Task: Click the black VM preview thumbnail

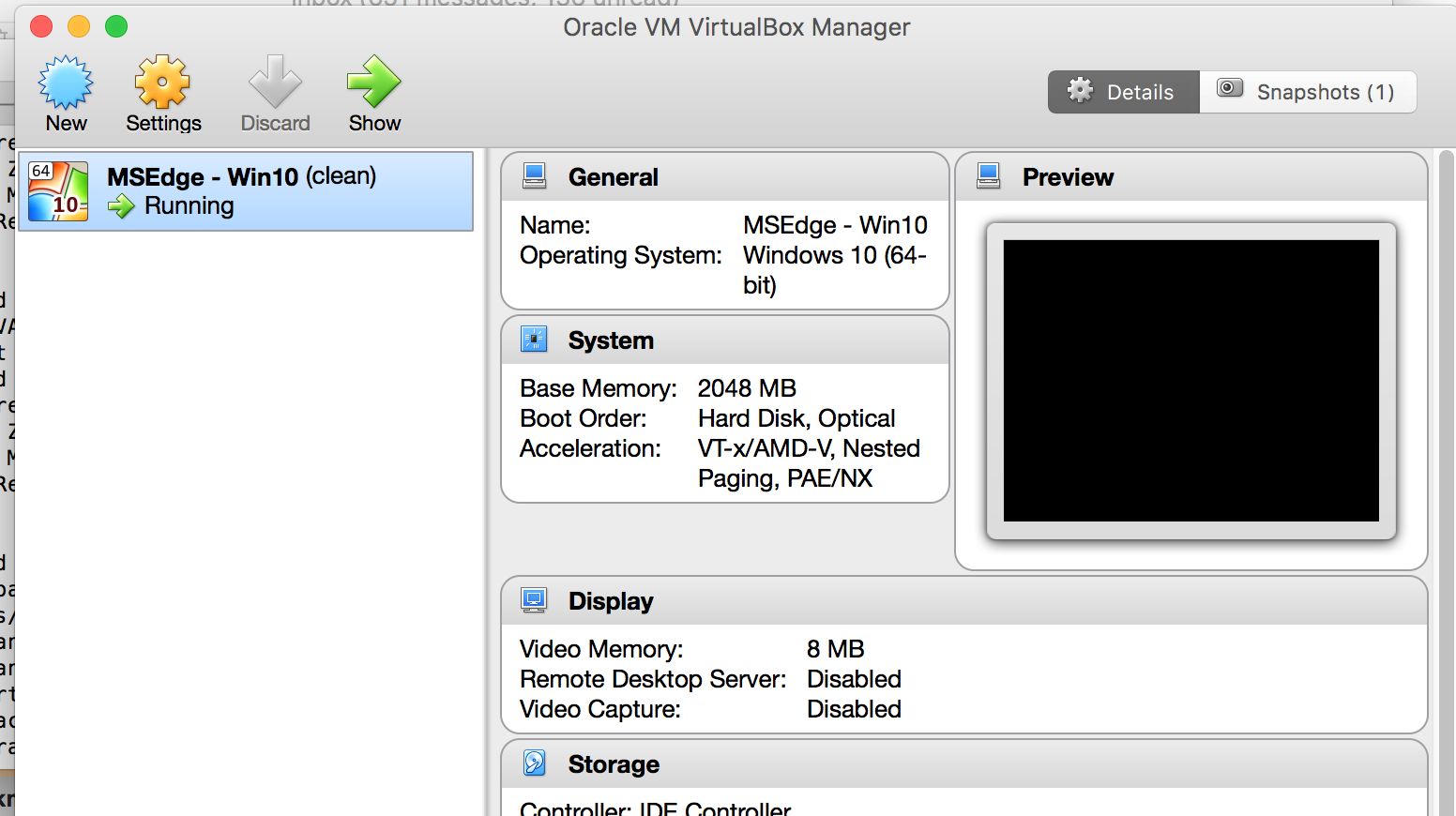Action: [1191, 381]
